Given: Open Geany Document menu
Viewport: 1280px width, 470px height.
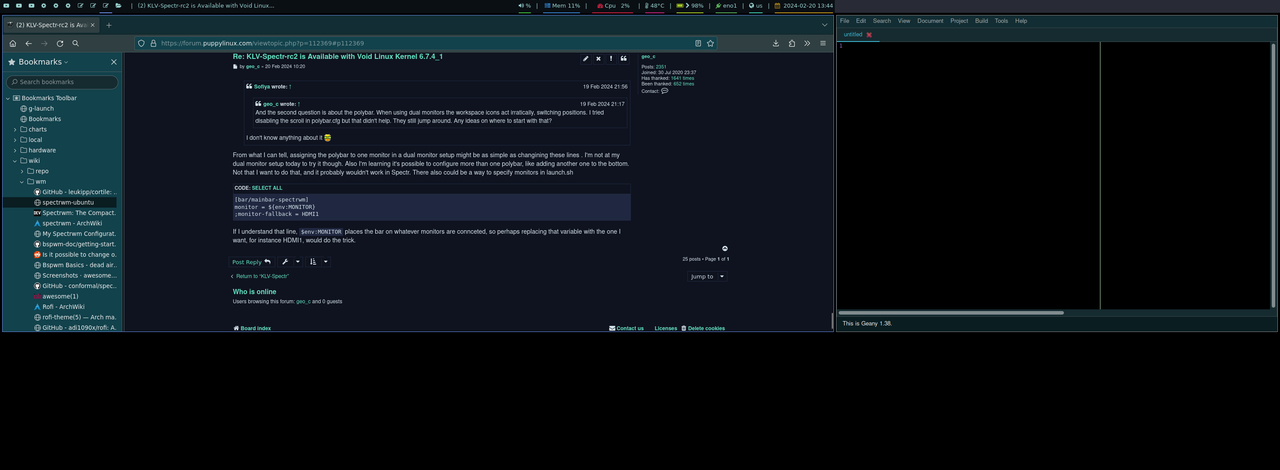Looking at the screenshot, I should (930, 20).
